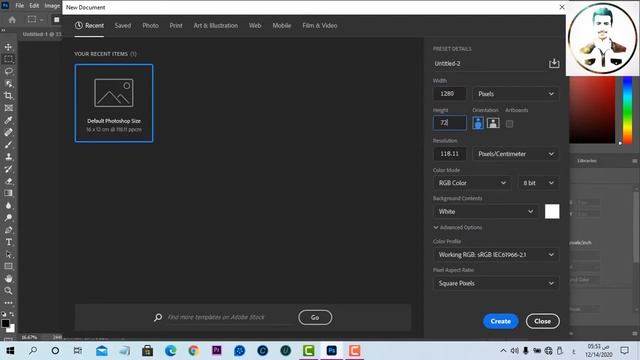Image resolution: width=640 pixels, height=360 pixels.
Task: Switch to the Saved tab
Action: (122, 25)
